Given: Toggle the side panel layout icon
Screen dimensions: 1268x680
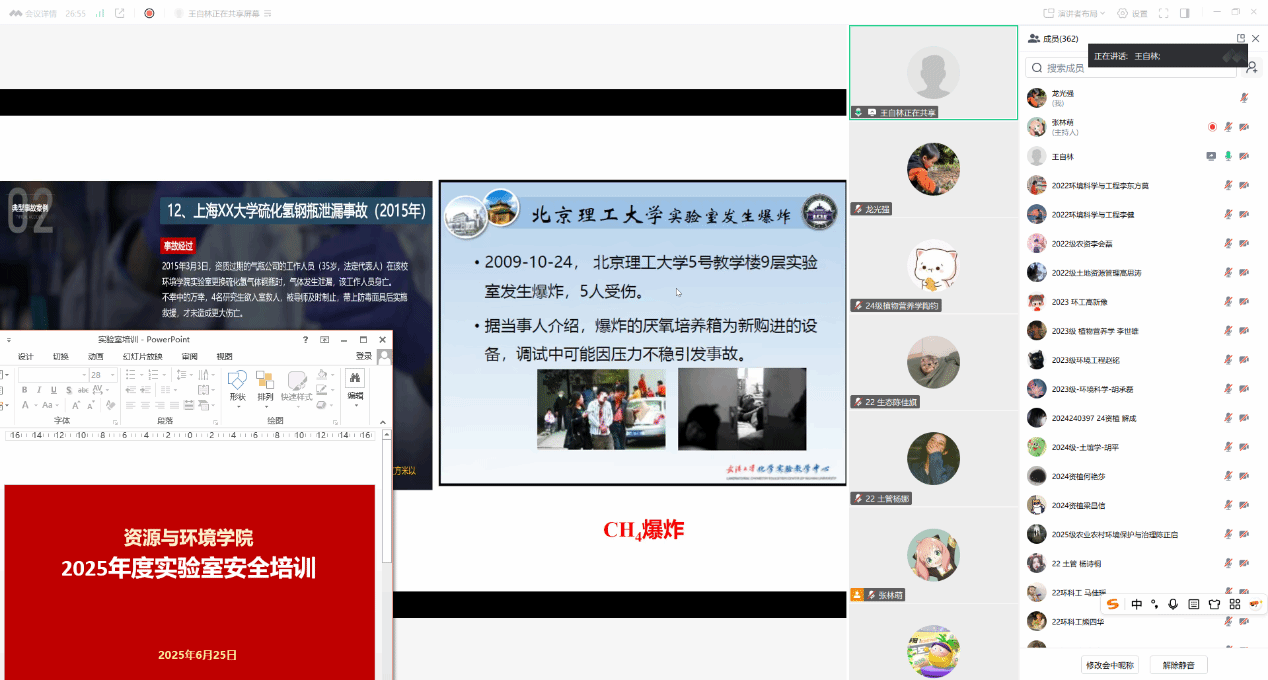Looking at the screenshot, I should [x=1184, y=13].
